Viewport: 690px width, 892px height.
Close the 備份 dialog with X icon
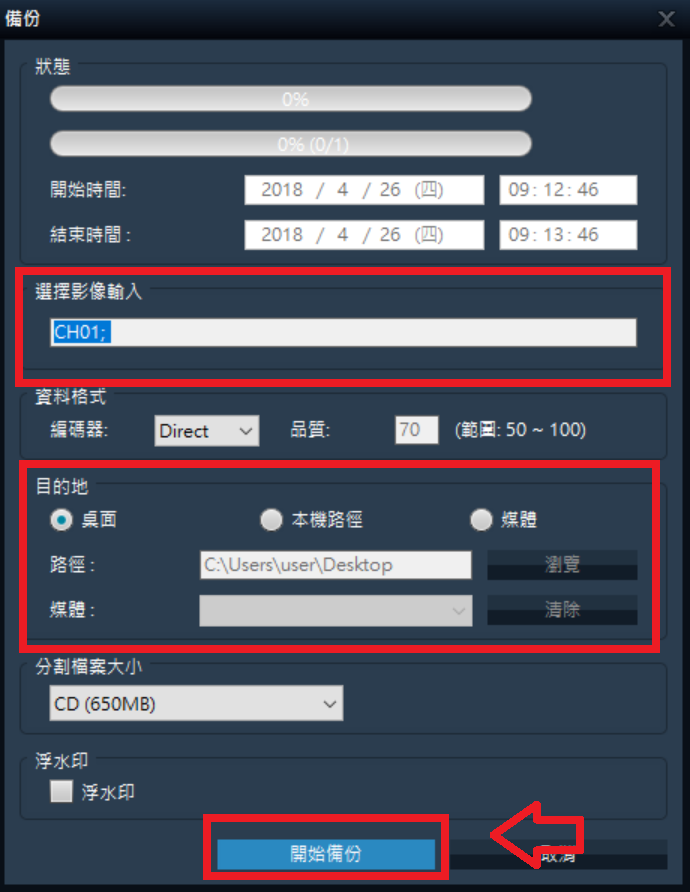666,19
